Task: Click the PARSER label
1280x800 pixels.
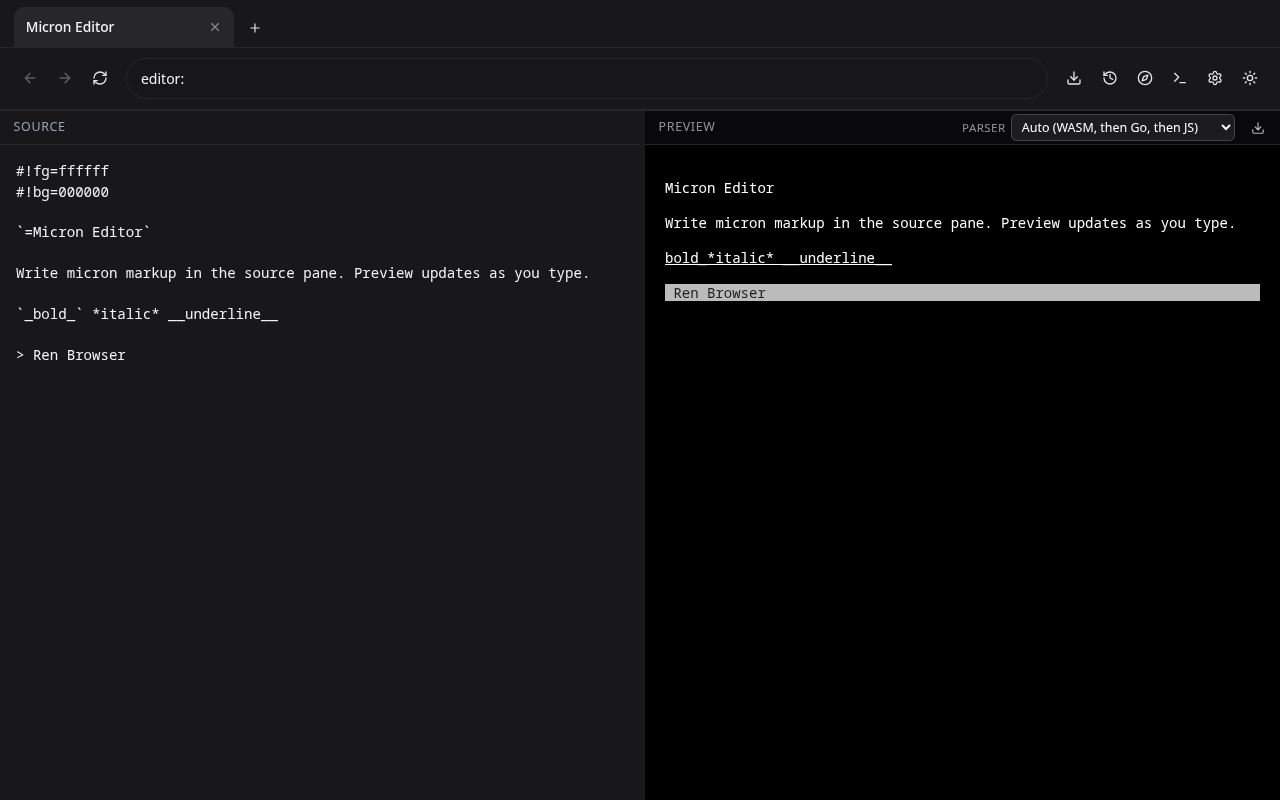Action: point(983,128)
